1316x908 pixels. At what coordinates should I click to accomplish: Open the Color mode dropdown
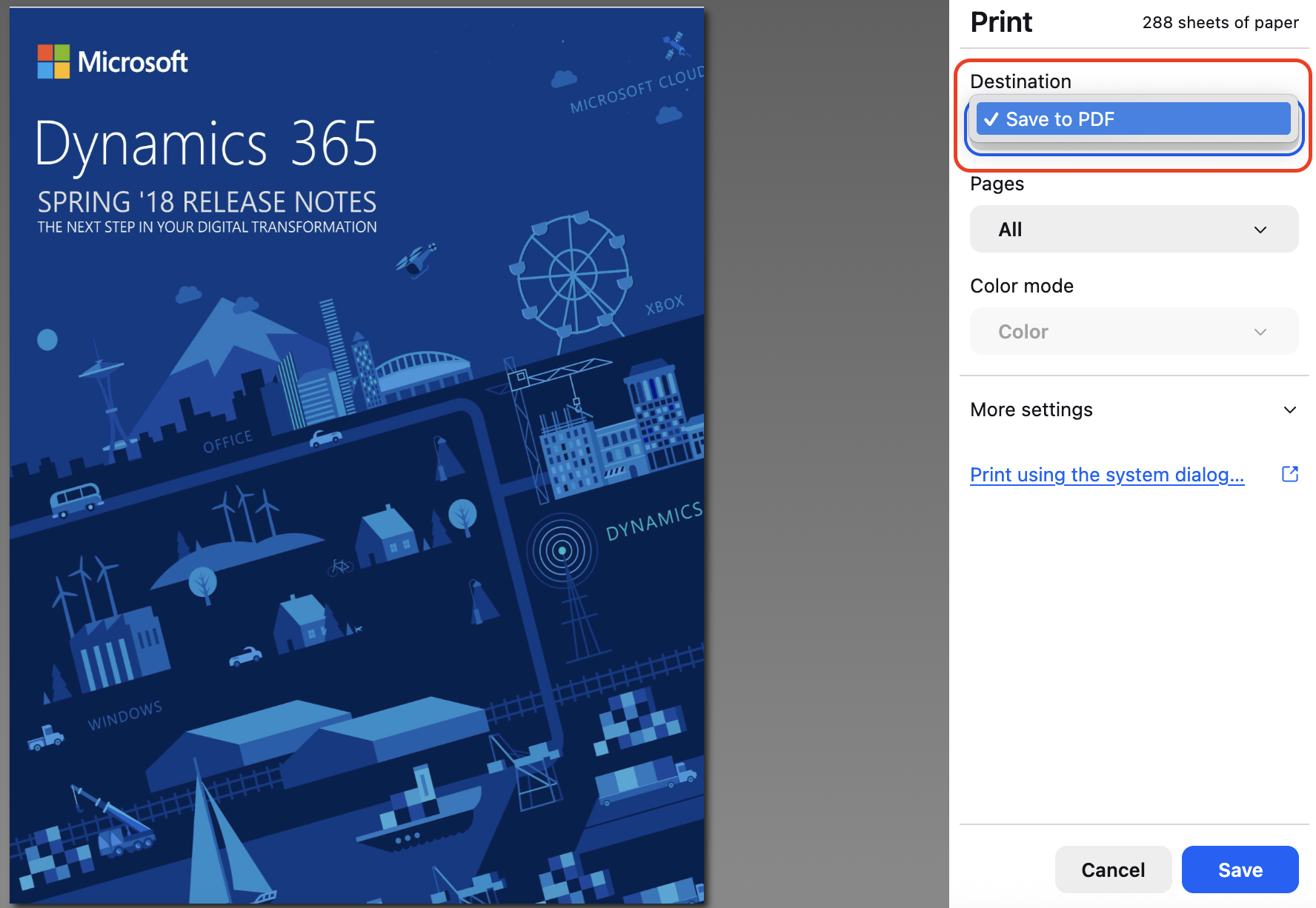[x=1133, y=332]
